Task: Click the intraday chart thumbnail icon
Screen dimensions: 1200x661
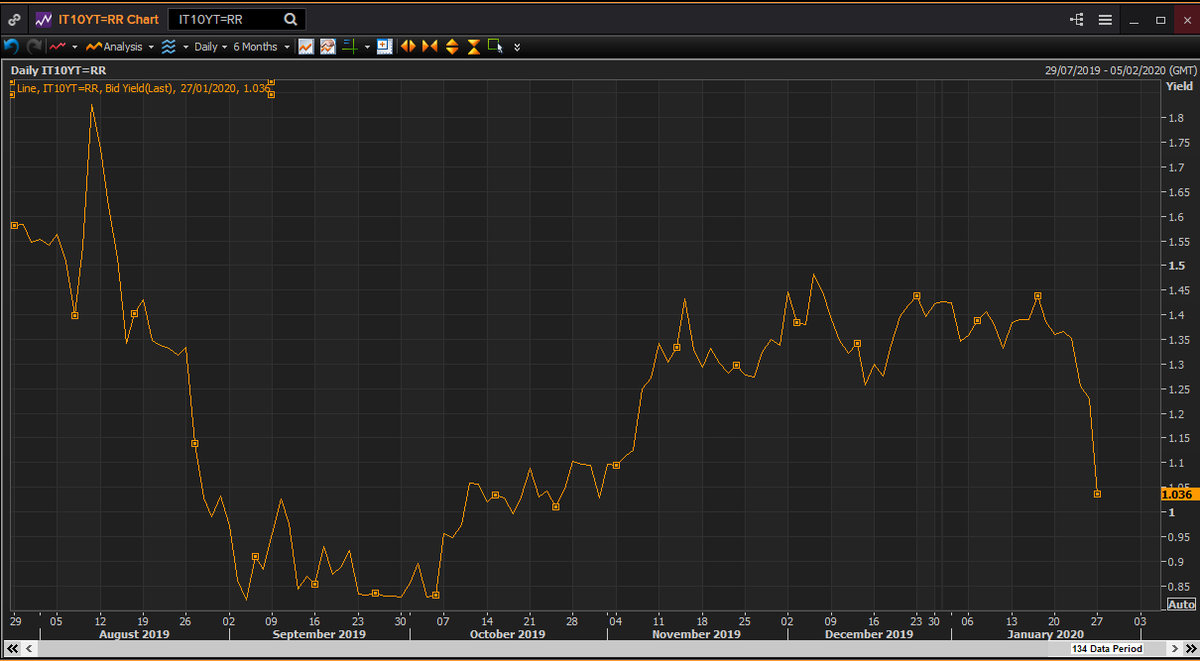Action: (384, 46)
